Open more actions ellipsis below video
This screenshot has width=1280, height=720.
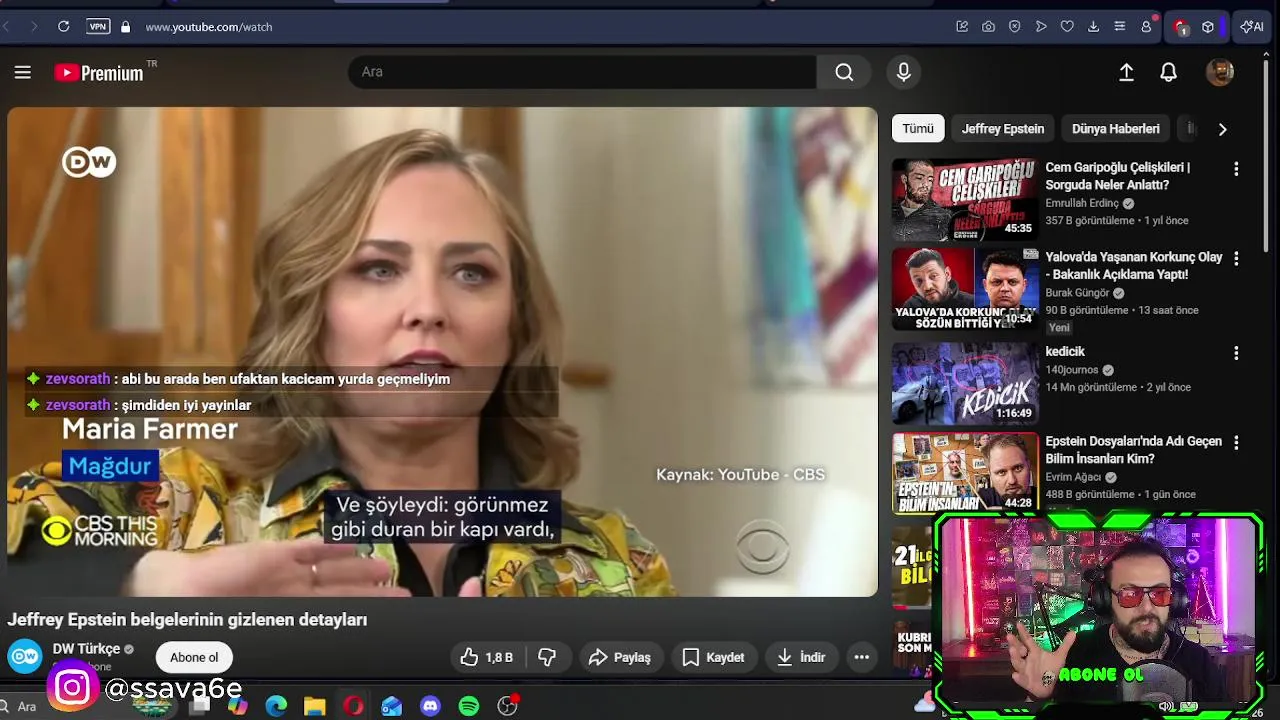coord(861,657)
